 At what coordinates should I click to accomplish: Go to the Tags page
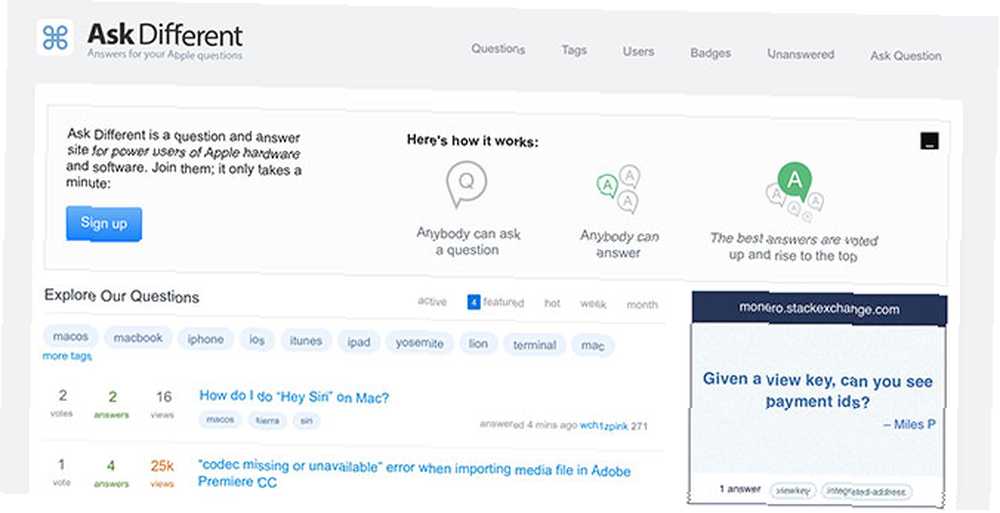(574, 50)
